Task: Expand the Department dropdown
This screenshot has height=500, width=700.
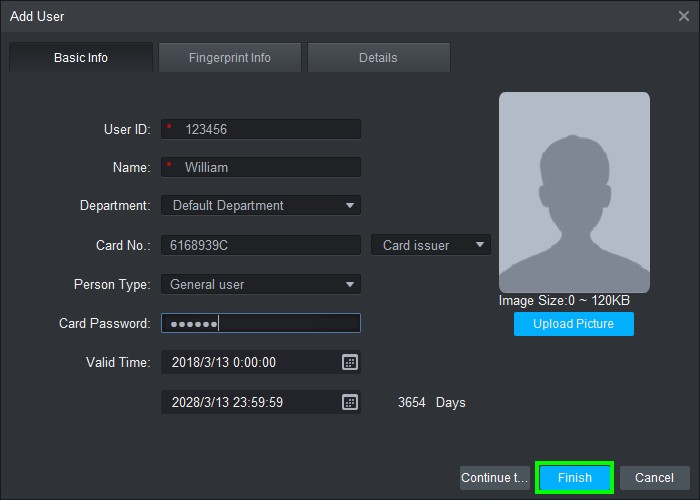Action: point(260,206)
